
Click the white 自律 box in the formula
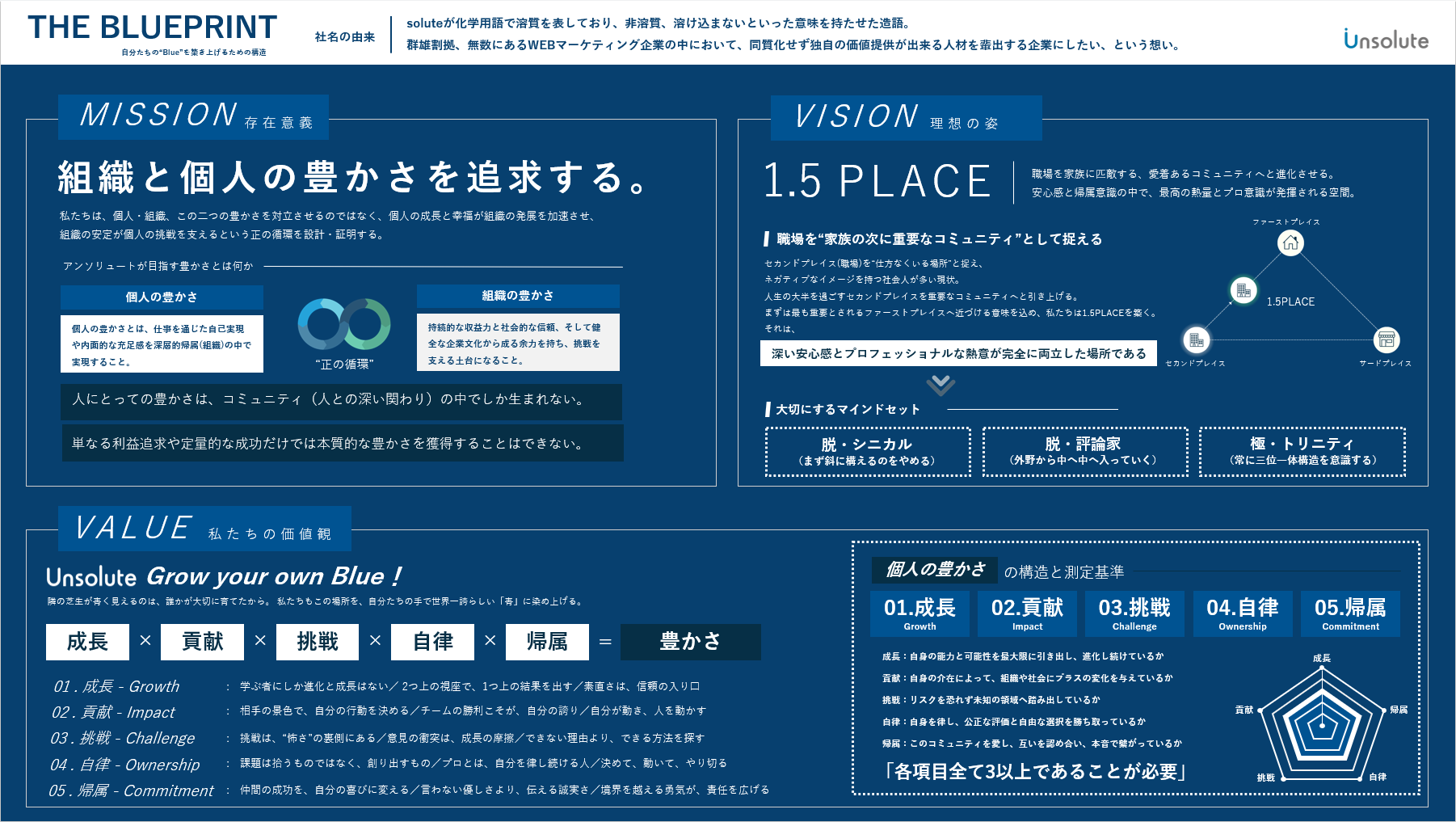(x=433, y=642)
